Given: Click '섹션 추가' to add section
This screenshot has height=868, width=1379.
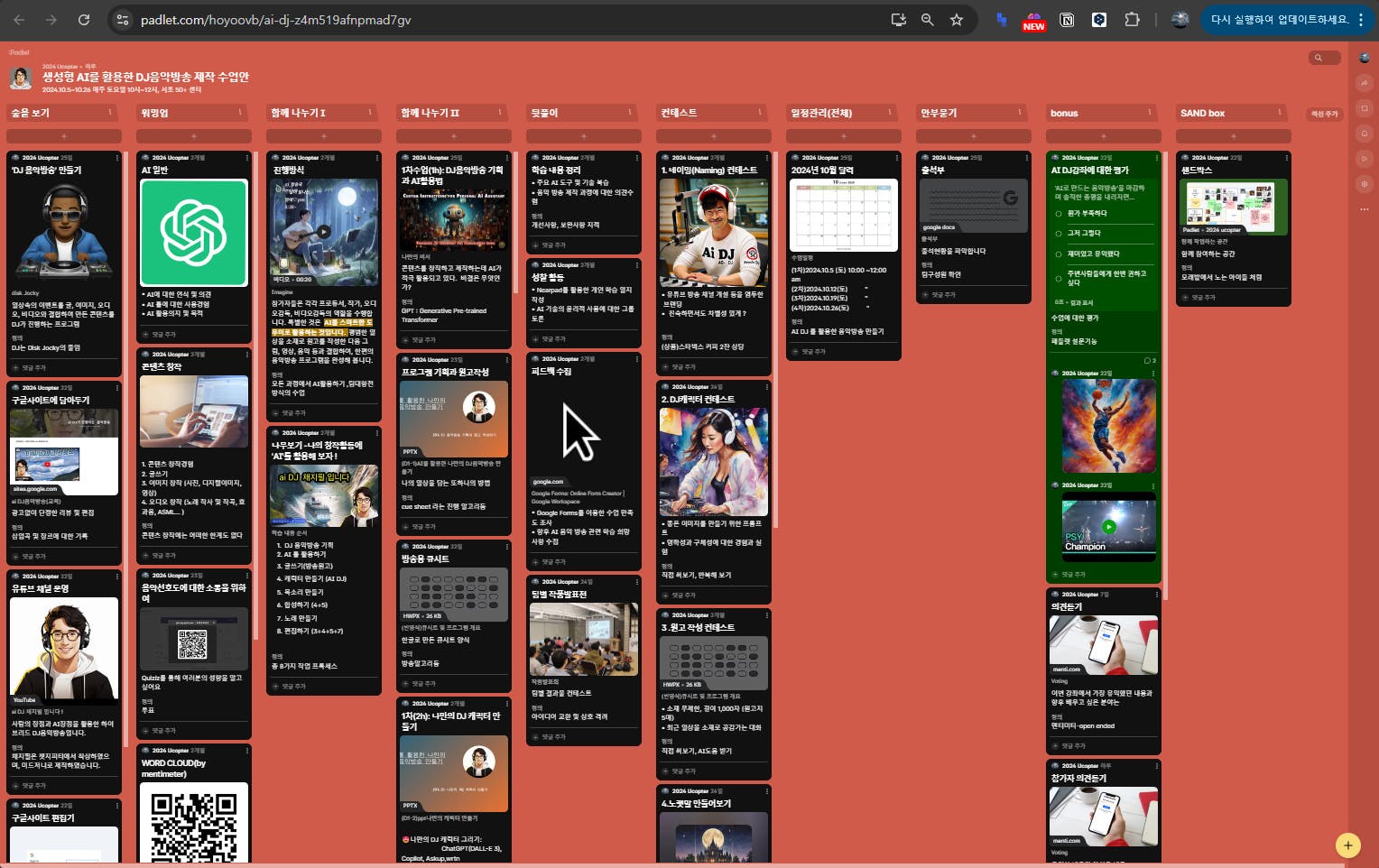Looking at the screenshot, I should [x=1324, y=114].
